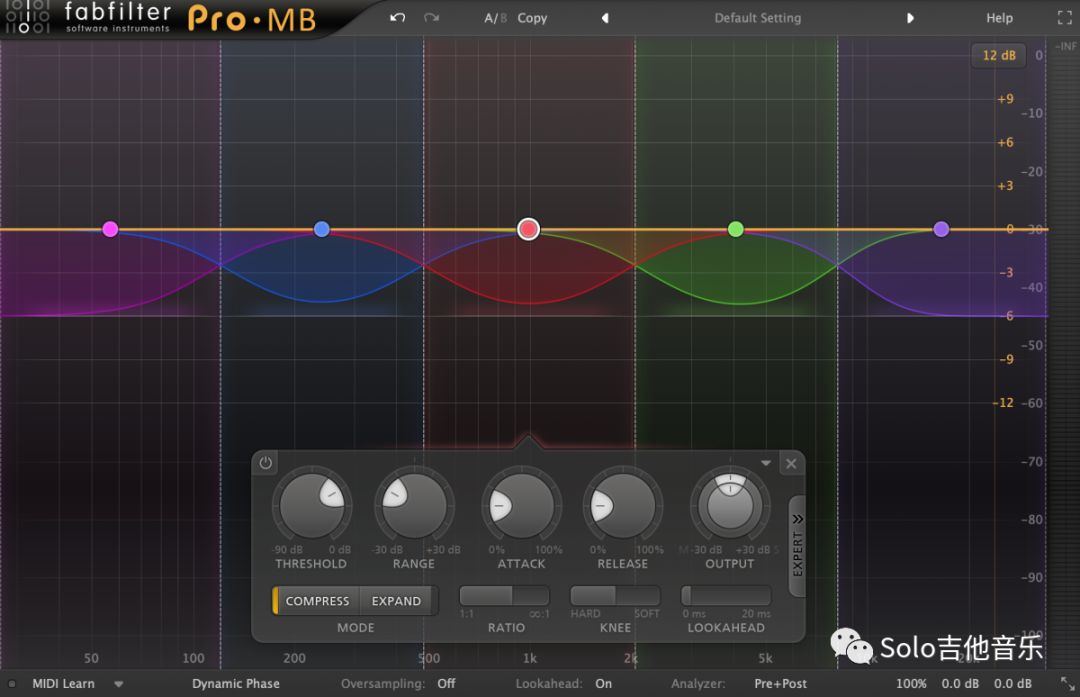The width and height of the screenshot is (1080, 697).
Task: Click the resize handle icon in the bottom-right corner
Action: 1067,683
